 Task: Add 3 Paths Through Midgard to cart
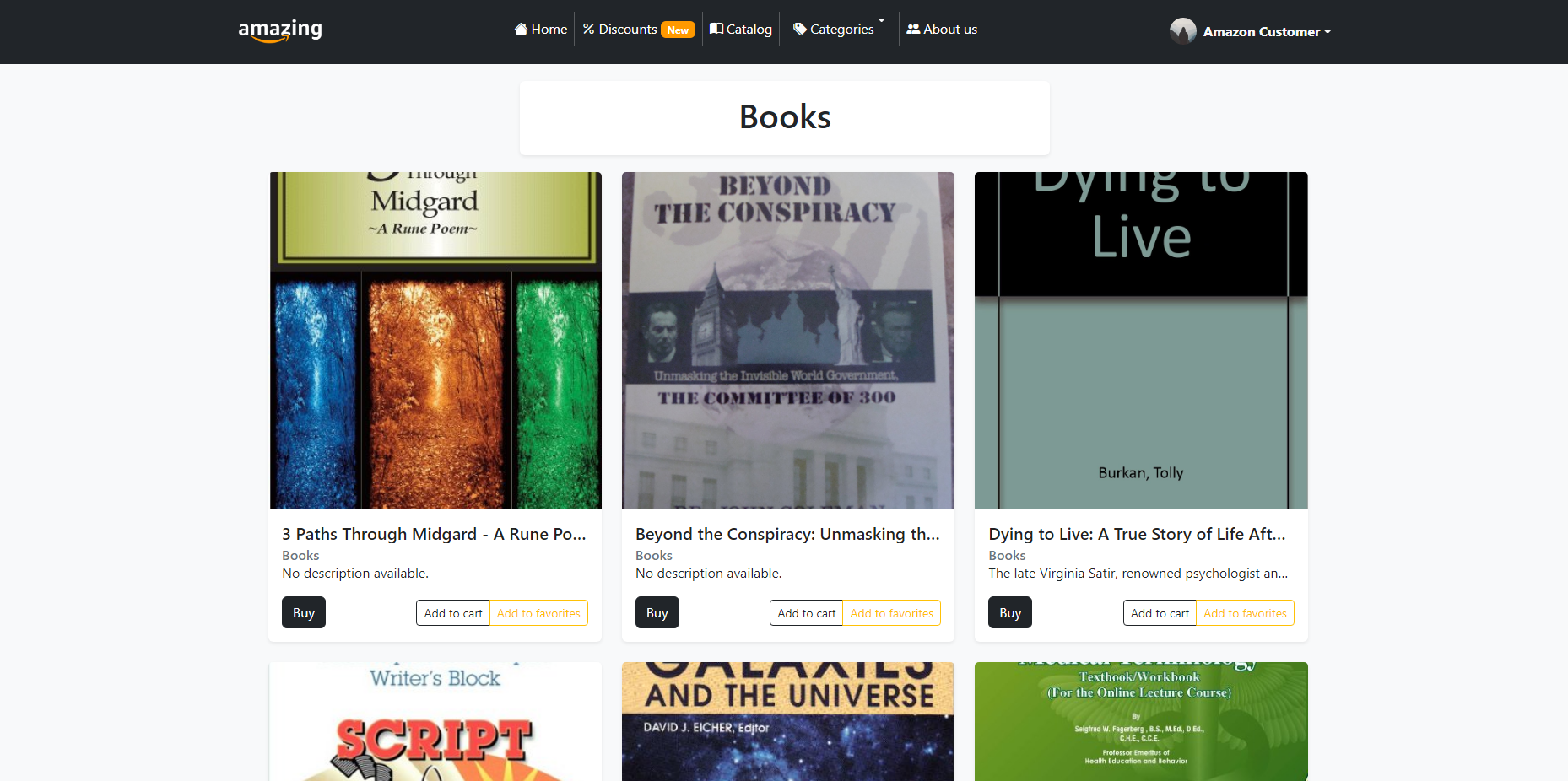[x=453, y=613]
